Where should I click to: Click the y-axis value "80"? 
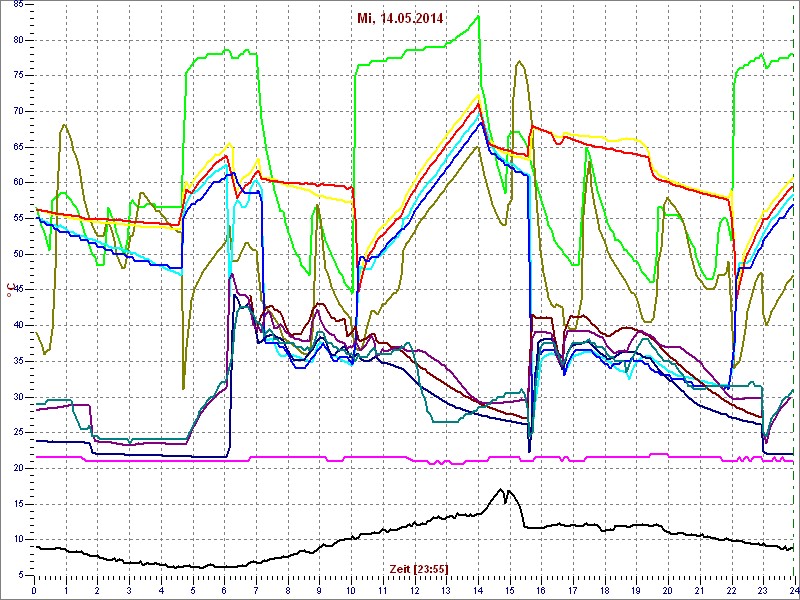[19, 40]
